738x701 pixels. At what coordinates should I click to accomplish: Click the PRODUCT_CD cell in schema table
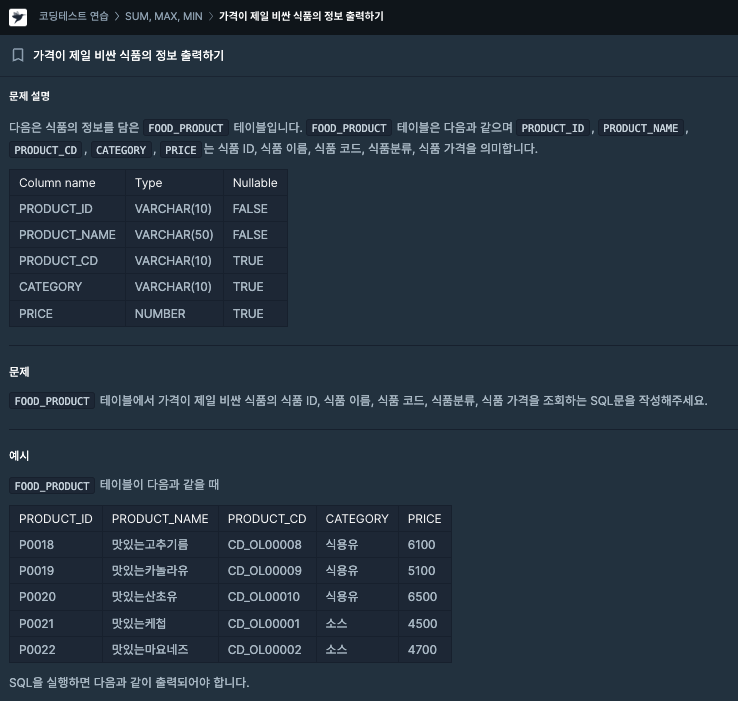(x=67, y=260)
